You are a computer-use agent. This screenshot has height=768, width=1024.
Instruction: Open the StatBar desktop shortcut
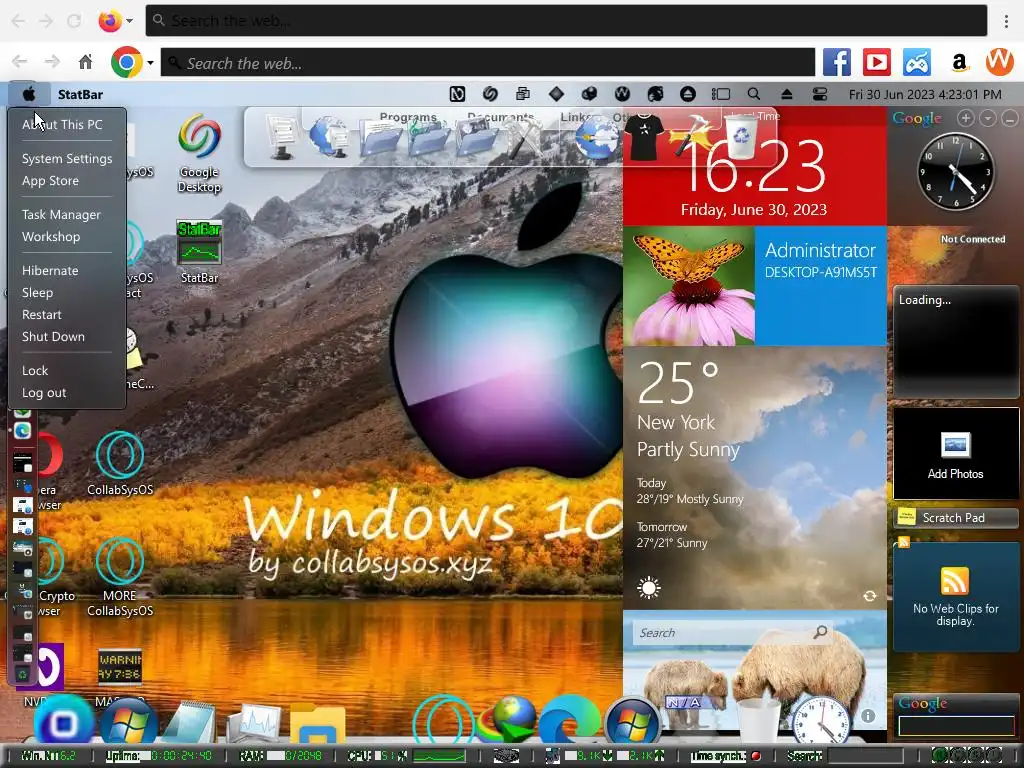[199, 252]
